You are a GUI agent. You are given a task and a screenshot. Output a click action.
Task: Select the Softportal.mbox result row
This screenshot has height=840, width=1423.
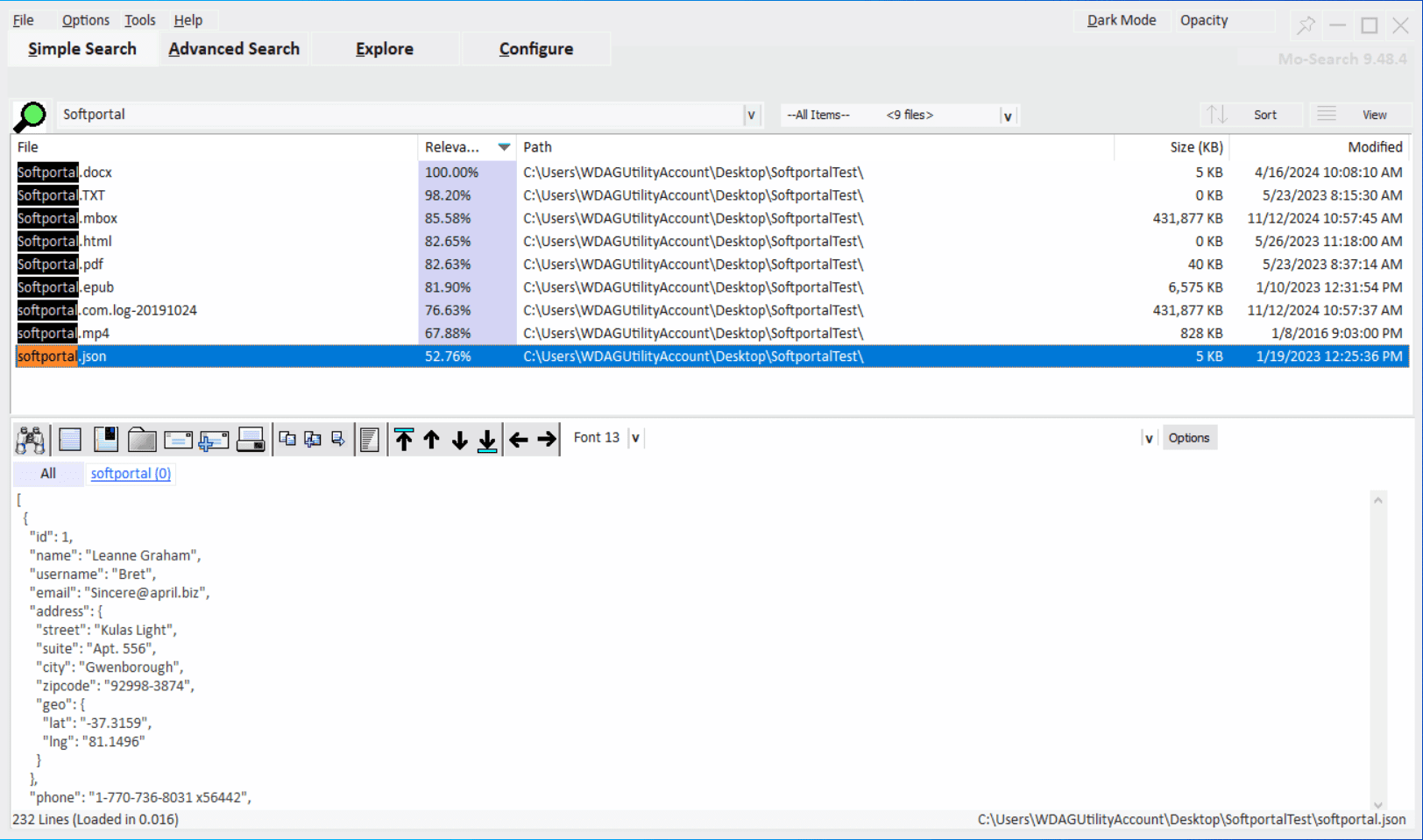[712, 218]
